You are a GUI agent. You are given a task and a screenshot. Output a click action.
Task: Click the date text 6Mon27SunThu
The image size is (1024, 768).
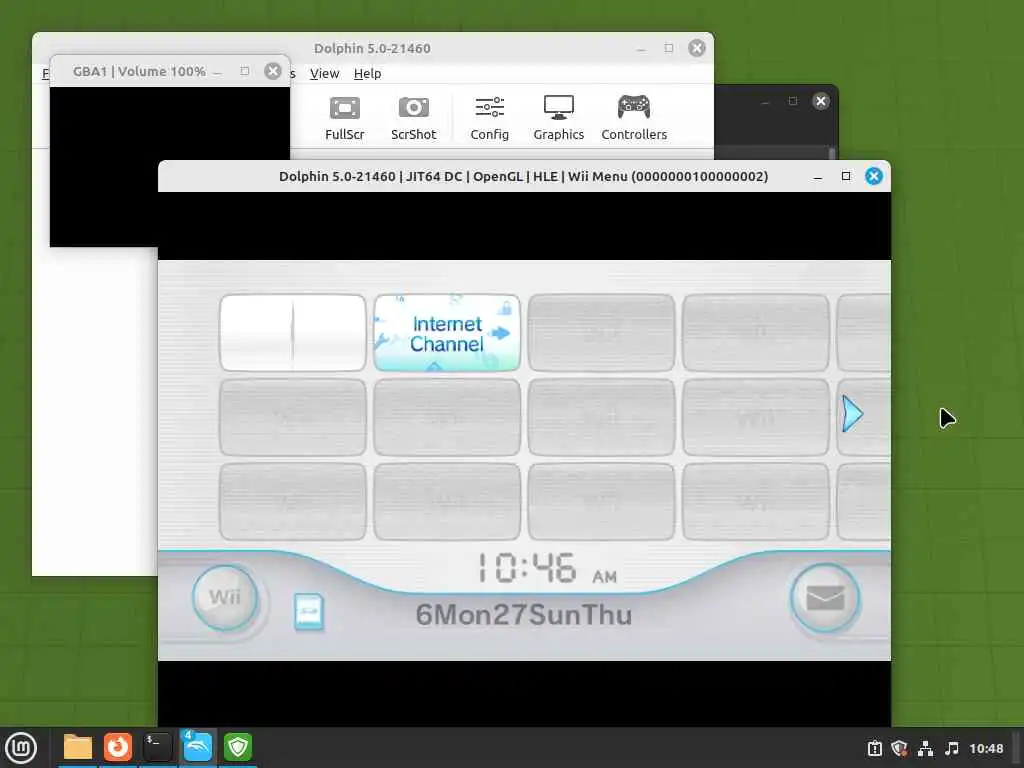524,615
